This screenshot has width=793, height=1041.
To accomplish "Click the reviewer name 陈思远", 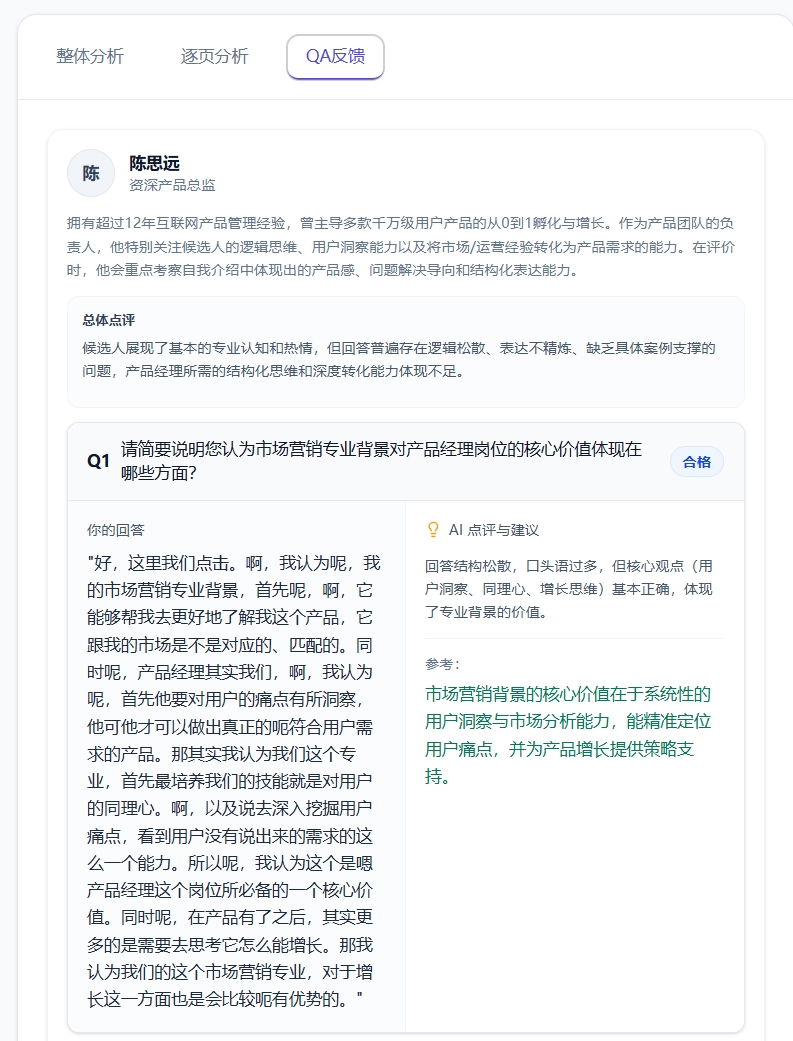I will click(154, 163).
